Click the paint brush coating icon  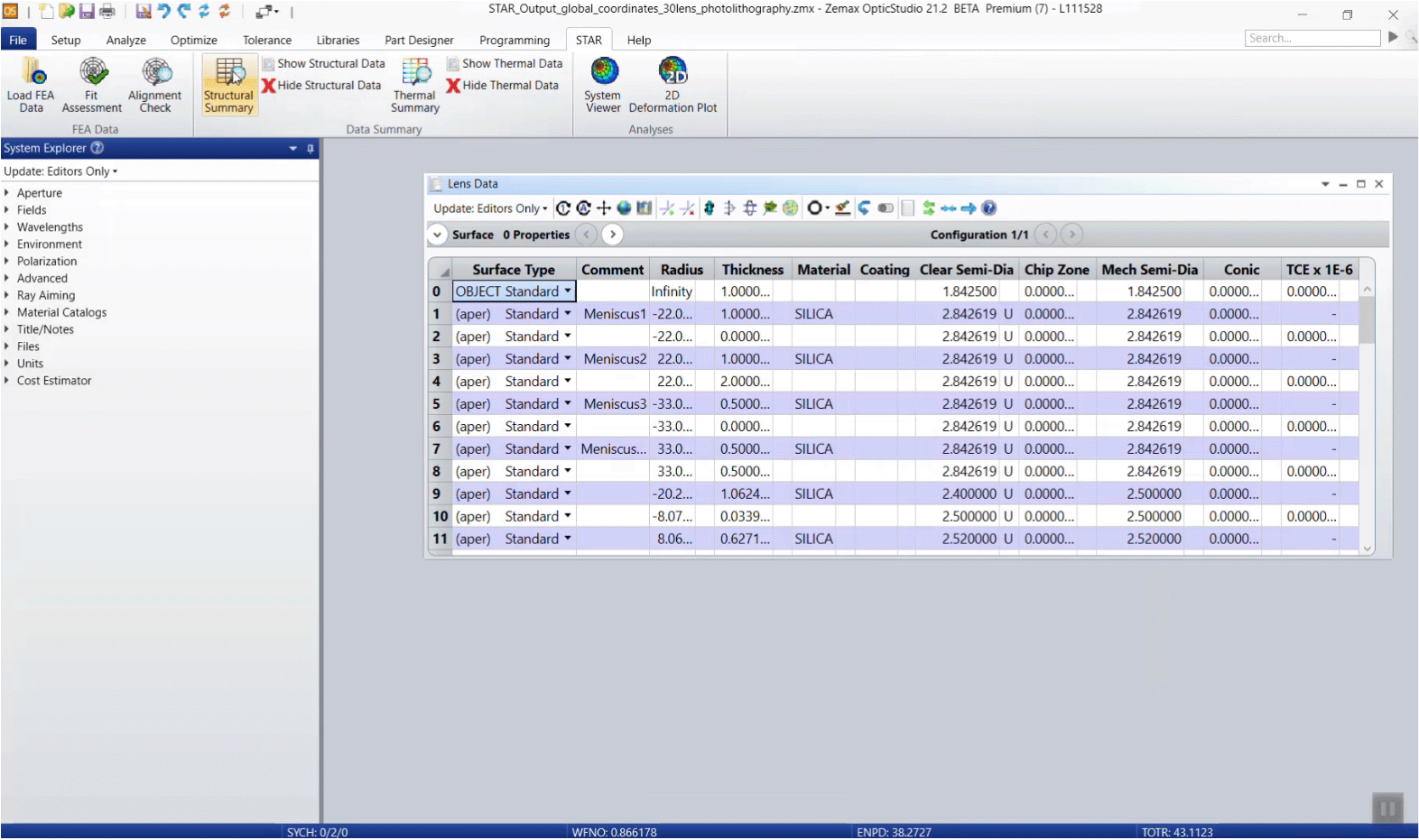[x=843, y=208]
